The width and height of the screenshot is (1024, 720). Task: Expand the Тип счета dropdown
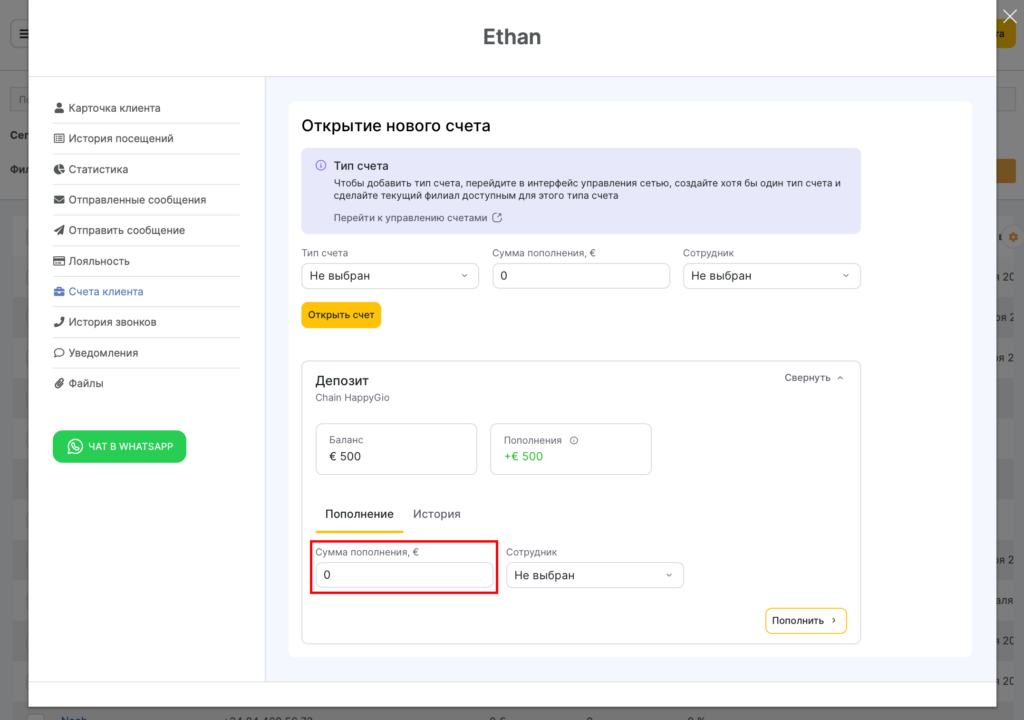tap(389, 276)
